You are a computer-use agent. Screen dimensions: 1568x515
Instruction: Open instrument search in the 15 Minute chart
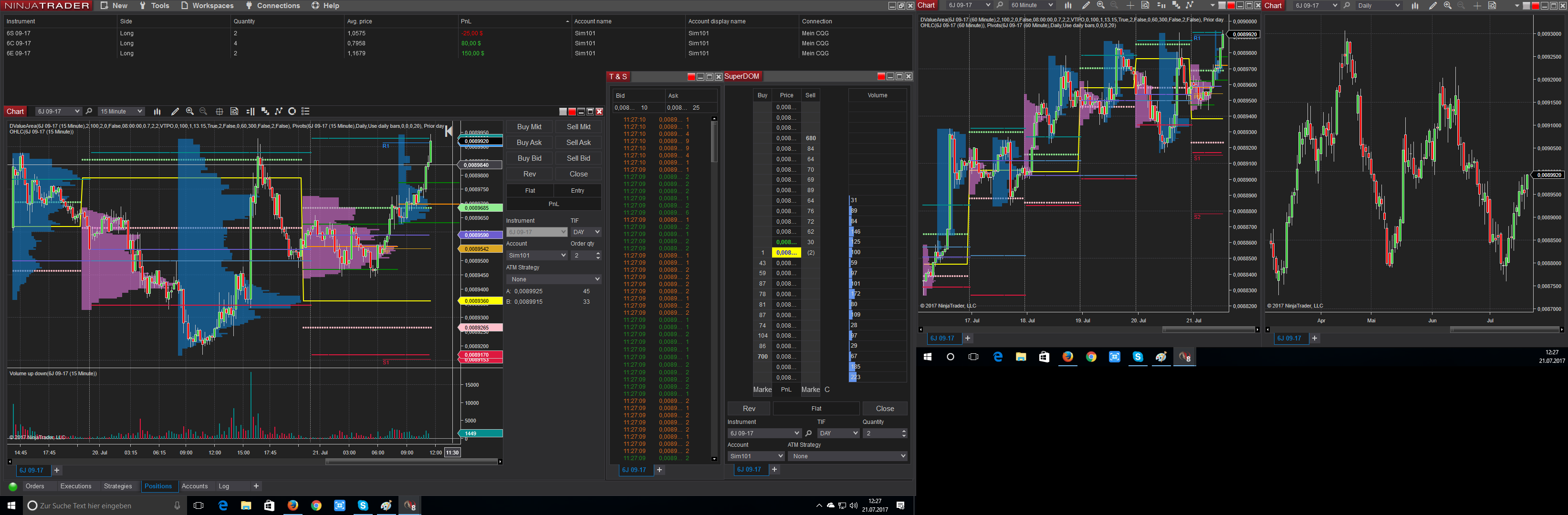coord(89,111)
